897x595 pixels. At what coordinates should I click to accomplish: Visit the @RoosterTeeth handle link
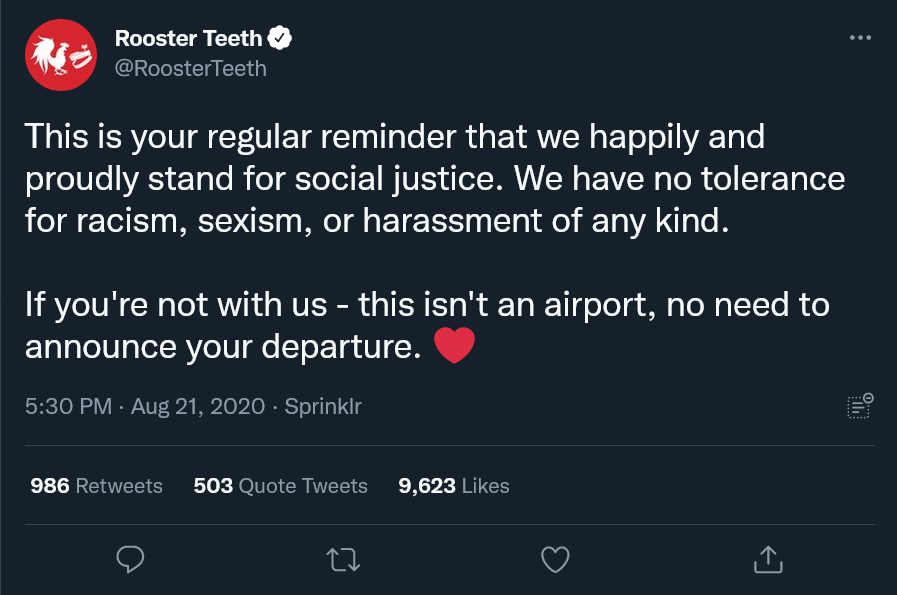[x=190, y=69]
